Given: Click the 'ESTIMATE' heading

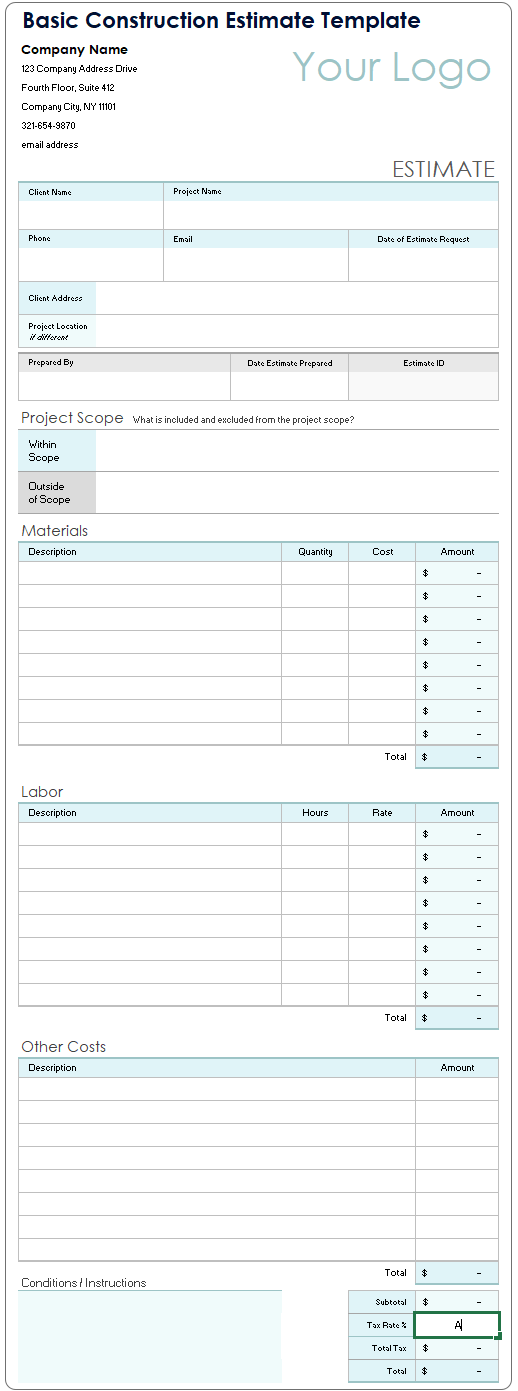Looking at the screenshot, I should click(x=443, y=169).
